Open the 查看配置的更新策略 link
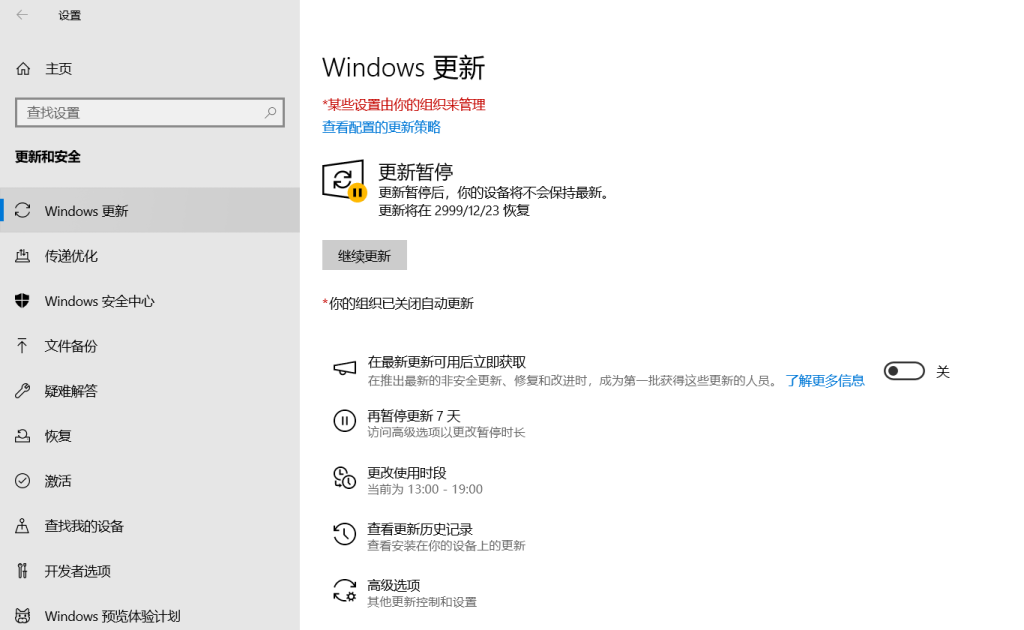Screen dimensions: 1024x630 click(381, 127)
